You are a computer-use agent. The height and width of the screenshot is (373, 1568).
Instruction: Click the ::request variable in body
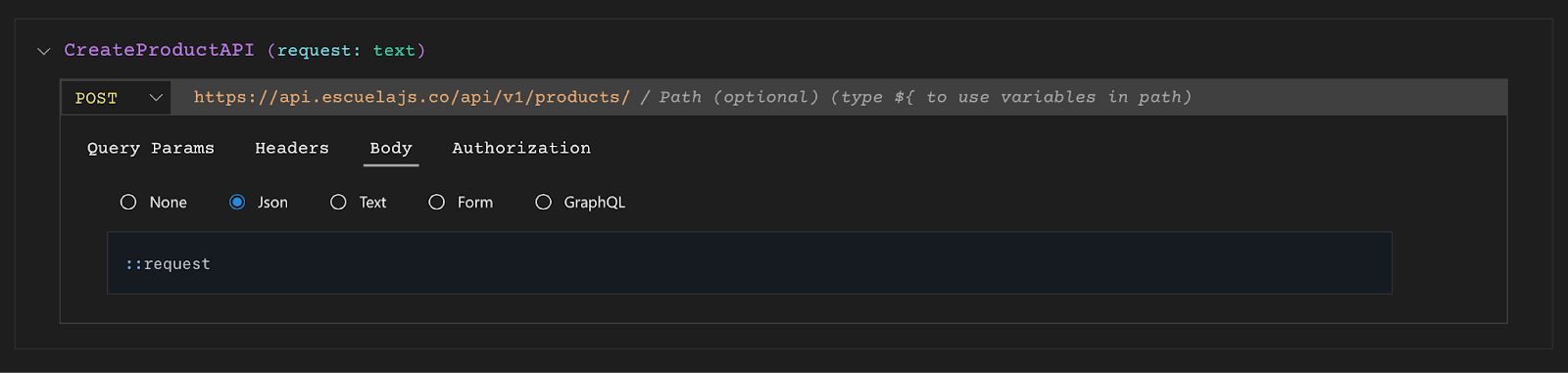click(168, 264)
